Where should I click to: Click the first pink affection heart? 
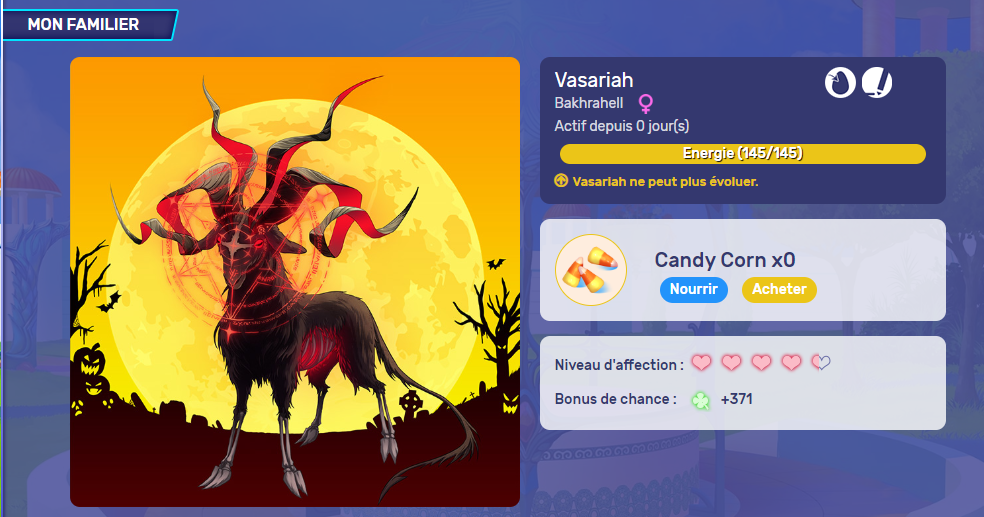pos(702,363)
